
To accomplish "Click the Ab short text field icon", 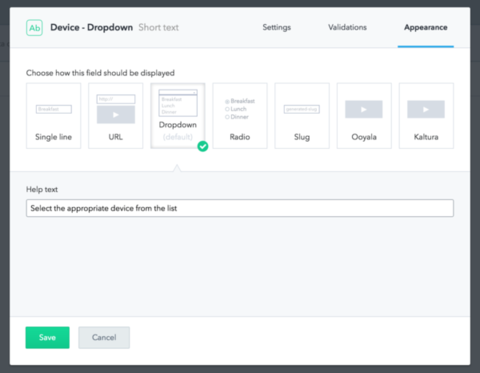I will [x=34, y=28].
